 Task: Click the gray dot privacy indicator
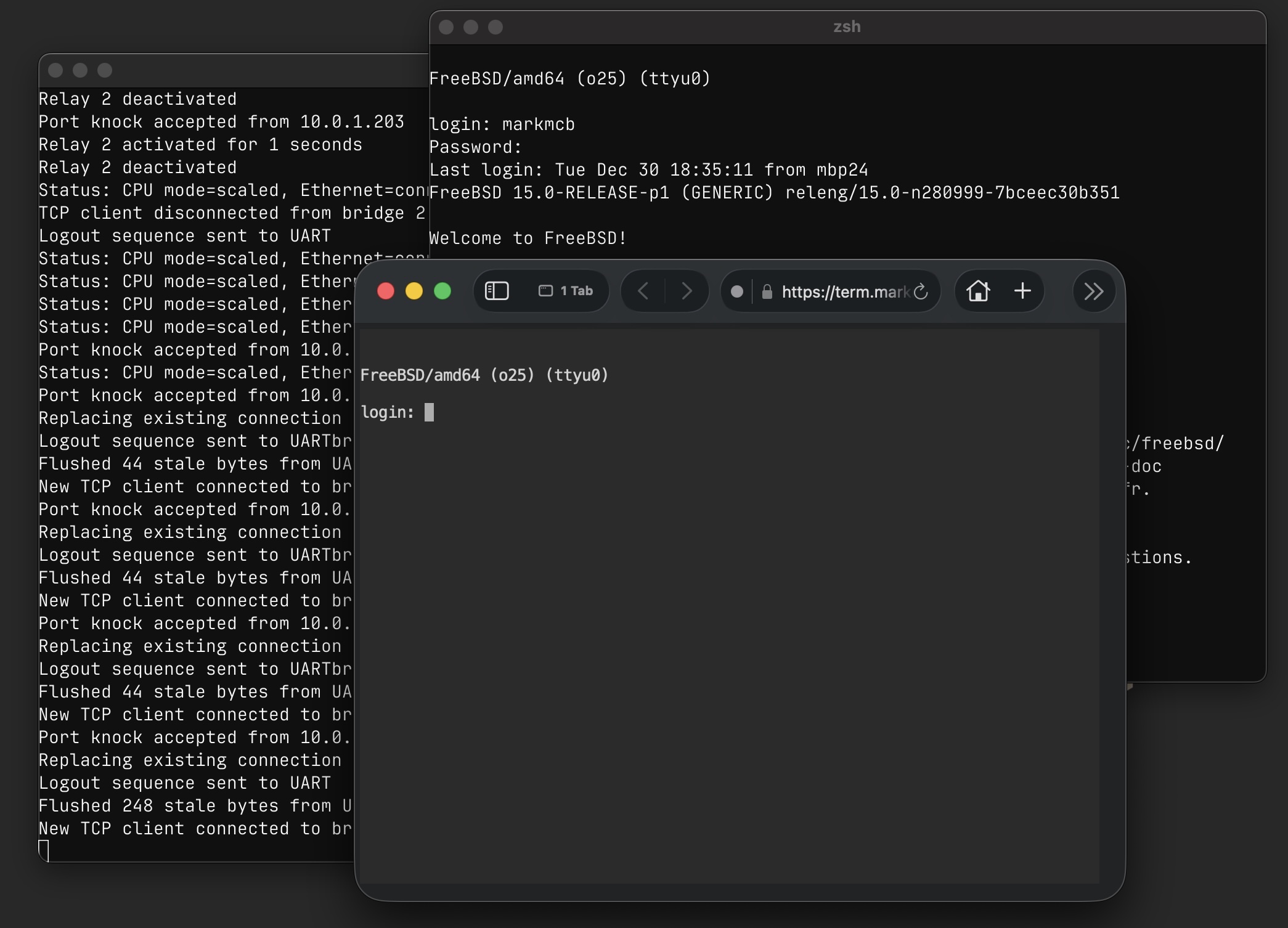click(736, 291)
